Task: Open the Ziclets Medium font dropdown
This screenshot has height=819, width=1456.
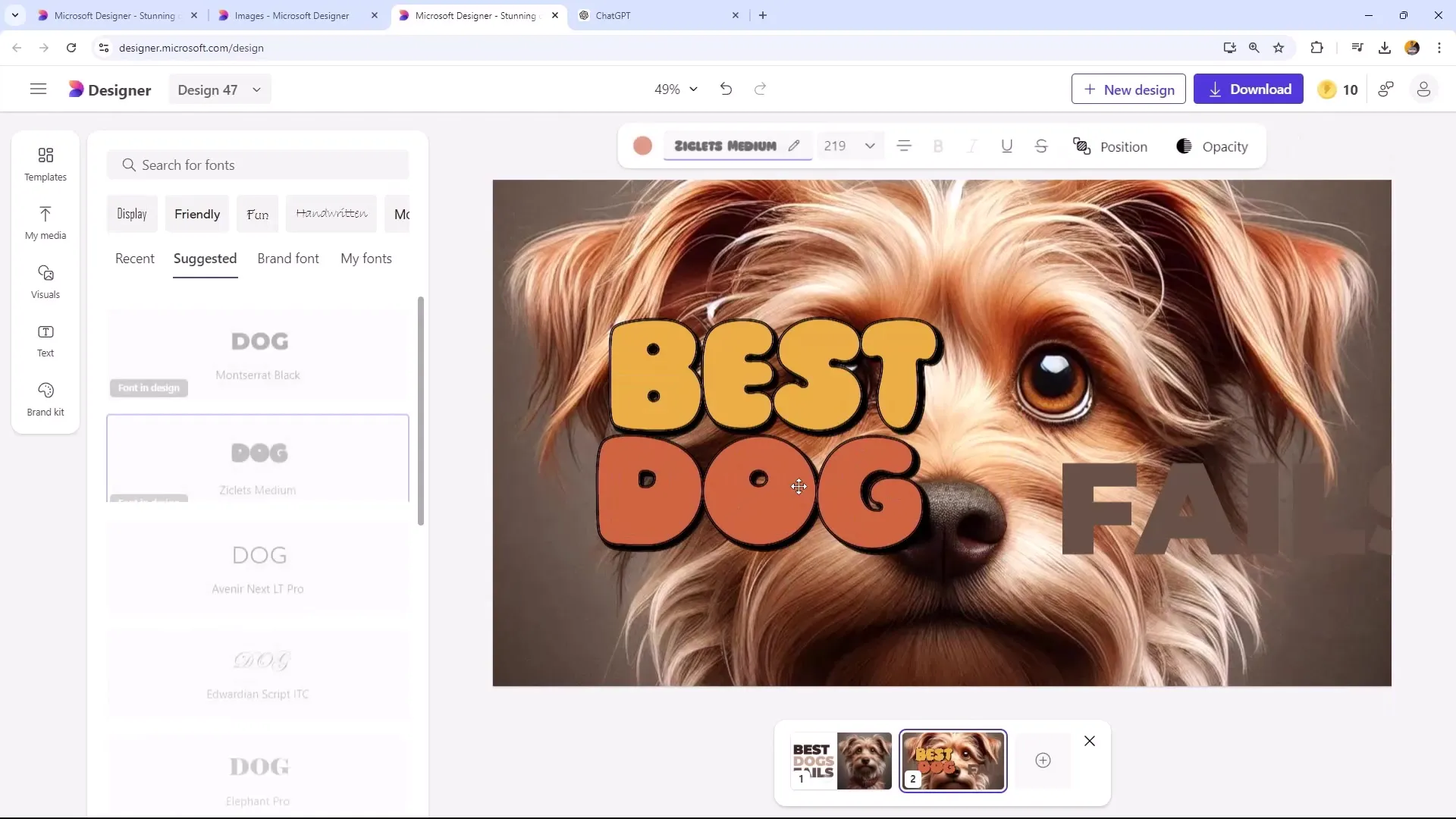Action: 726,146
